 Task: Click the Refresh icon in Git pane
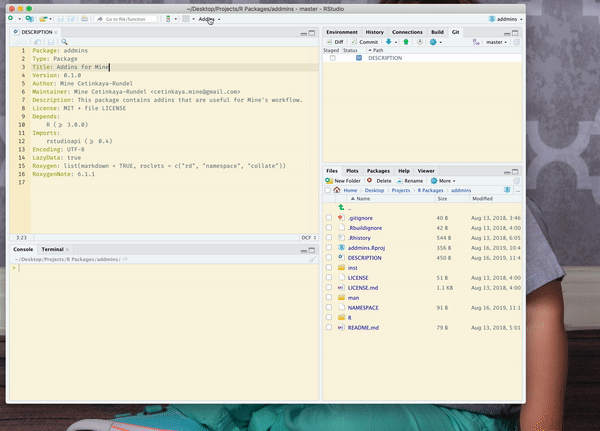pos(517,42)
